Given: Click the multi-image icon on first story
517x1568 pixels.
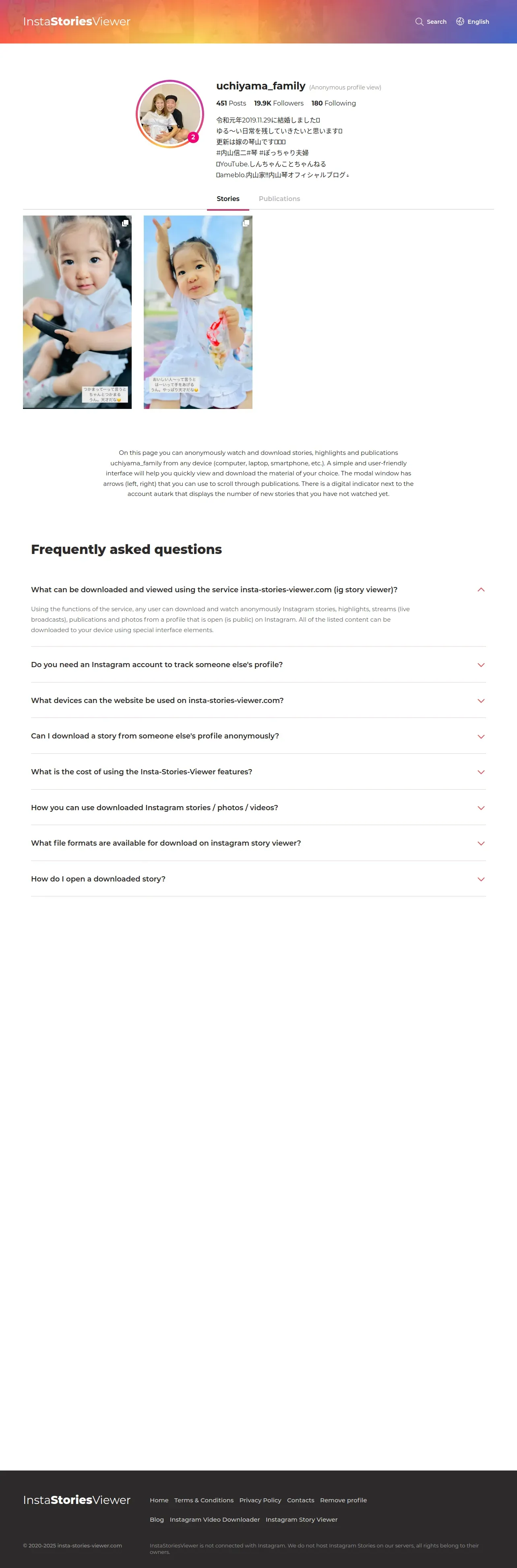Looking at the screenshot, I should (x=125, y=223).
